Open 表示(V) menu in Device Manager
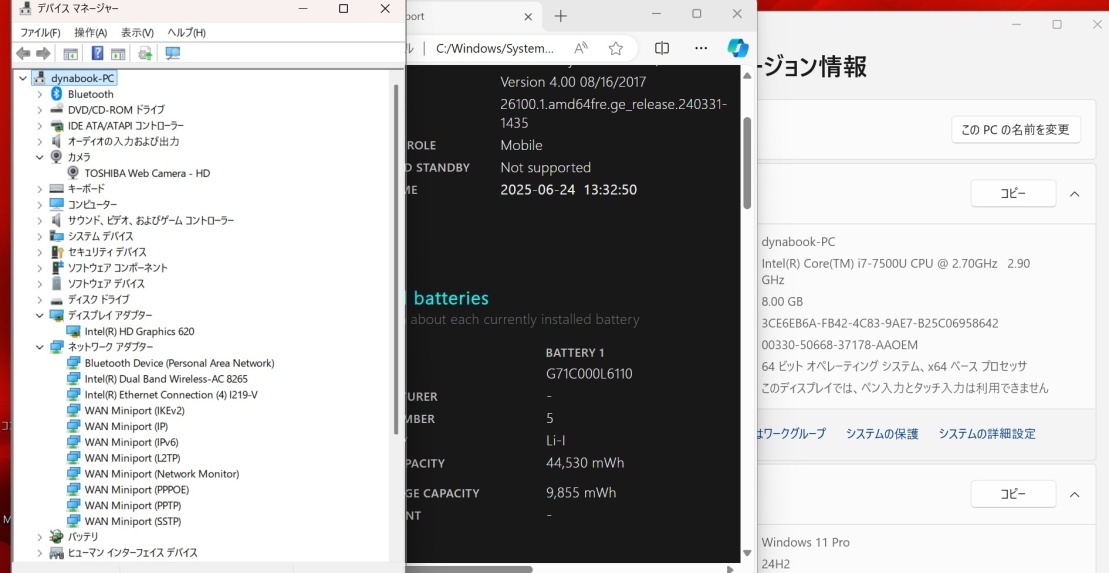The image size is (1109, 573). point(137,33)
